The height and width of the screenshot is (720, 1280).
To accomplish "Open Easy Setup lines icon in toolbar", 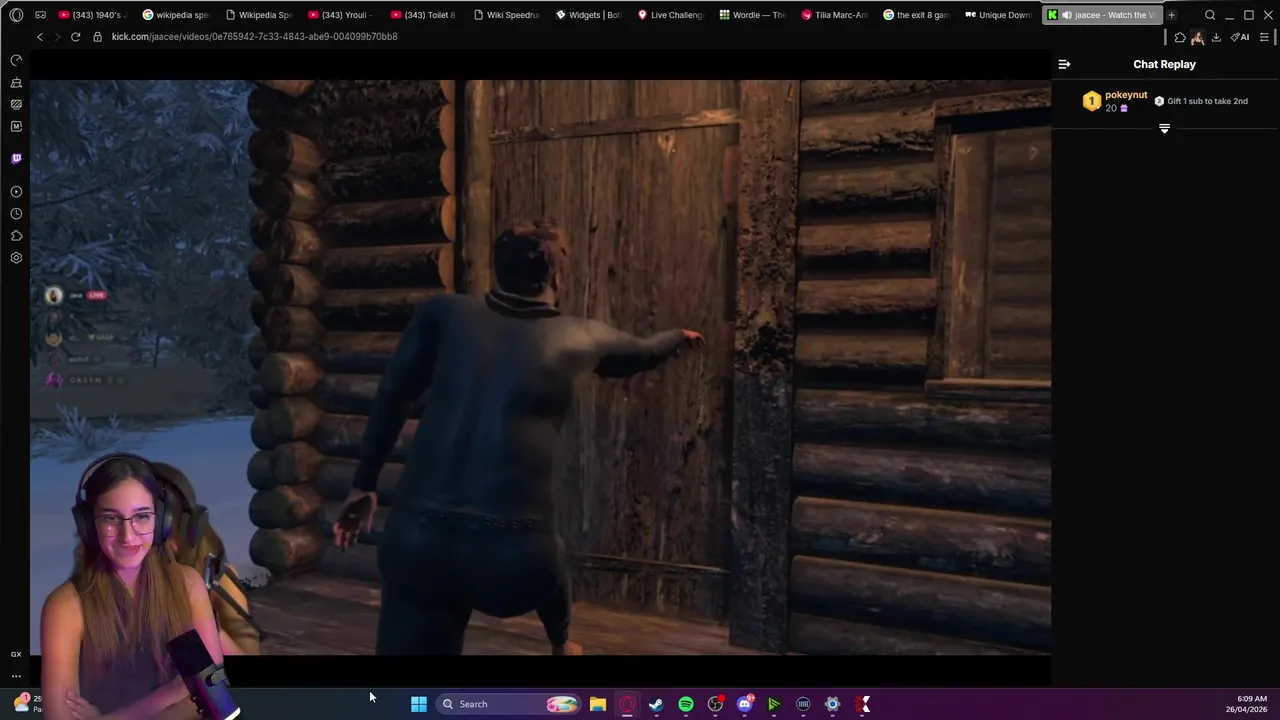I will [1264, 37].
